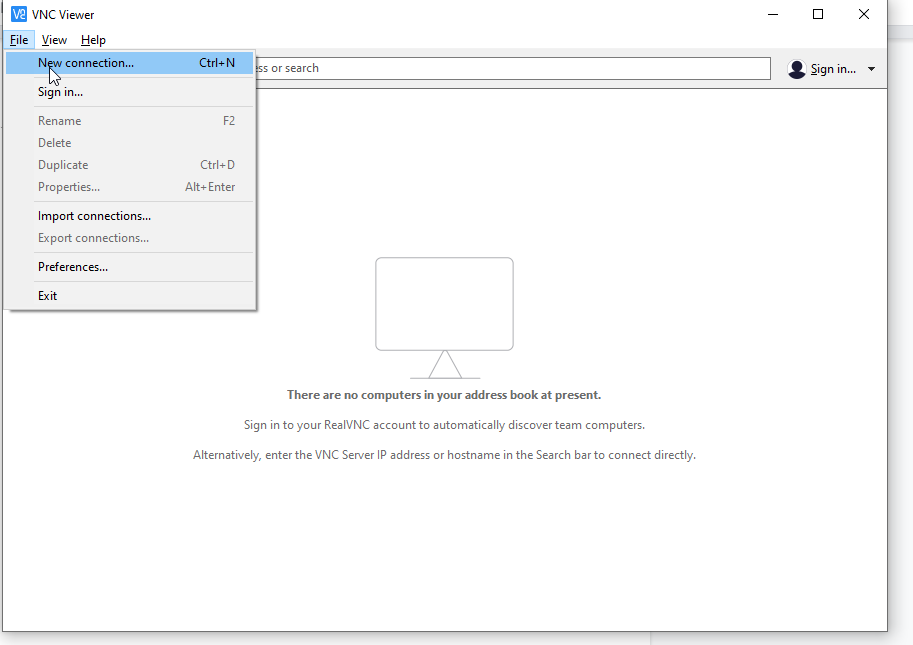The width and height of the screenshot is (913, 645).
Task: Click the empty address book monitor illustration
Action: (x=444, y=318)
